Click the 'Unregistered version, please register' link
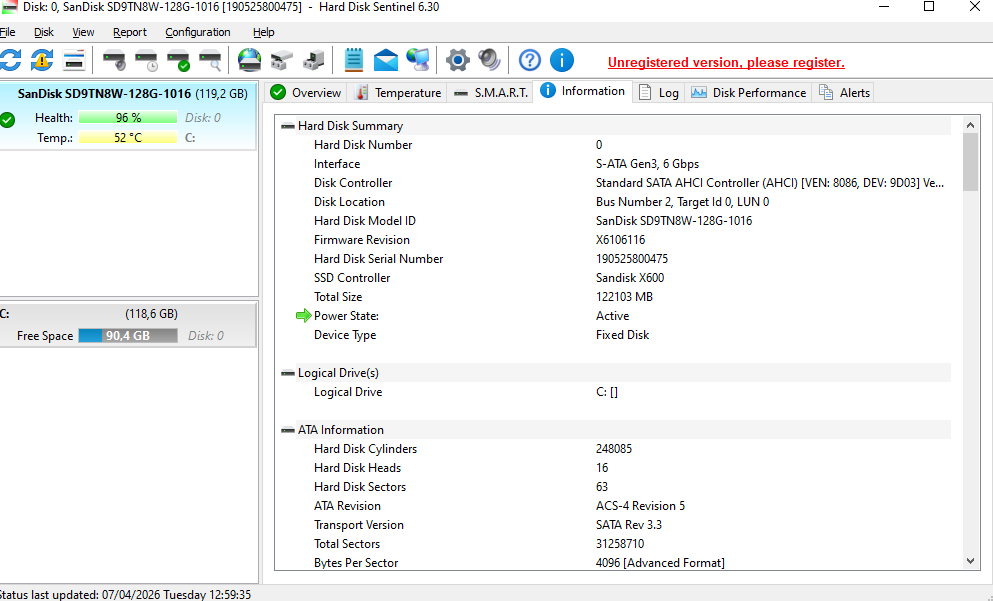The image size is (993, 601). point(726,62)
